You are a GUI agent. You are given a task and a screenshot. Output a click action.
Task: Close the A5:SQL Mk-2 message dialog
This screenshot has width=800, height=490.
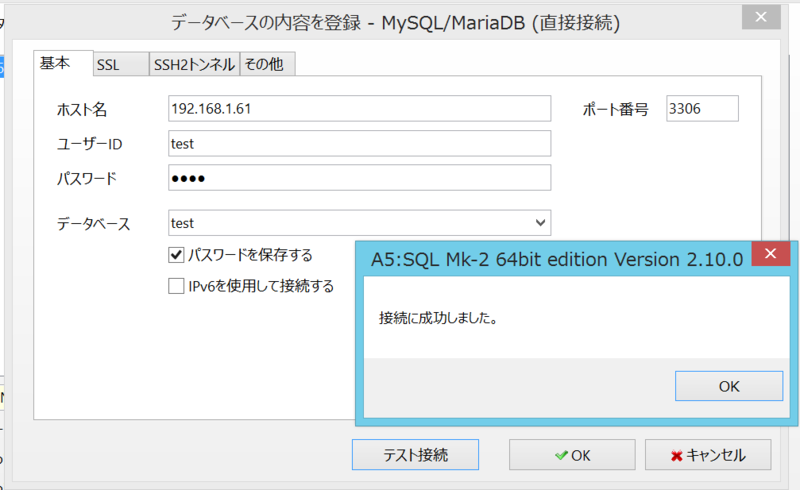770,254
